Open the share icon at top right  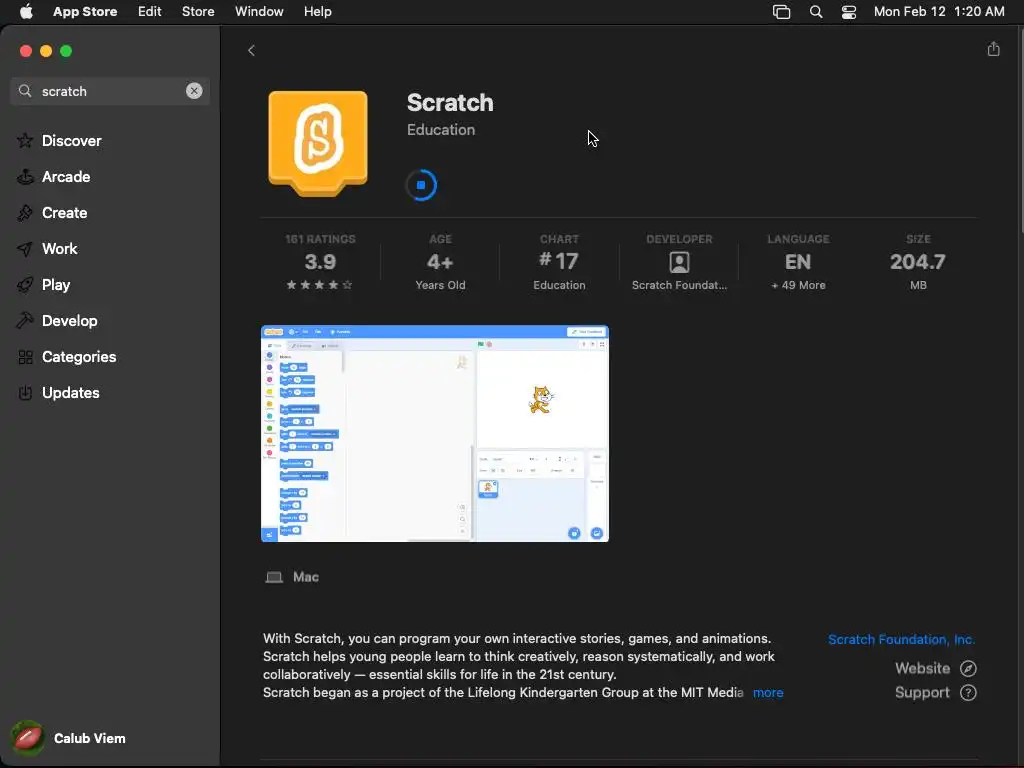pyautogui.click(x=993, y=49)
